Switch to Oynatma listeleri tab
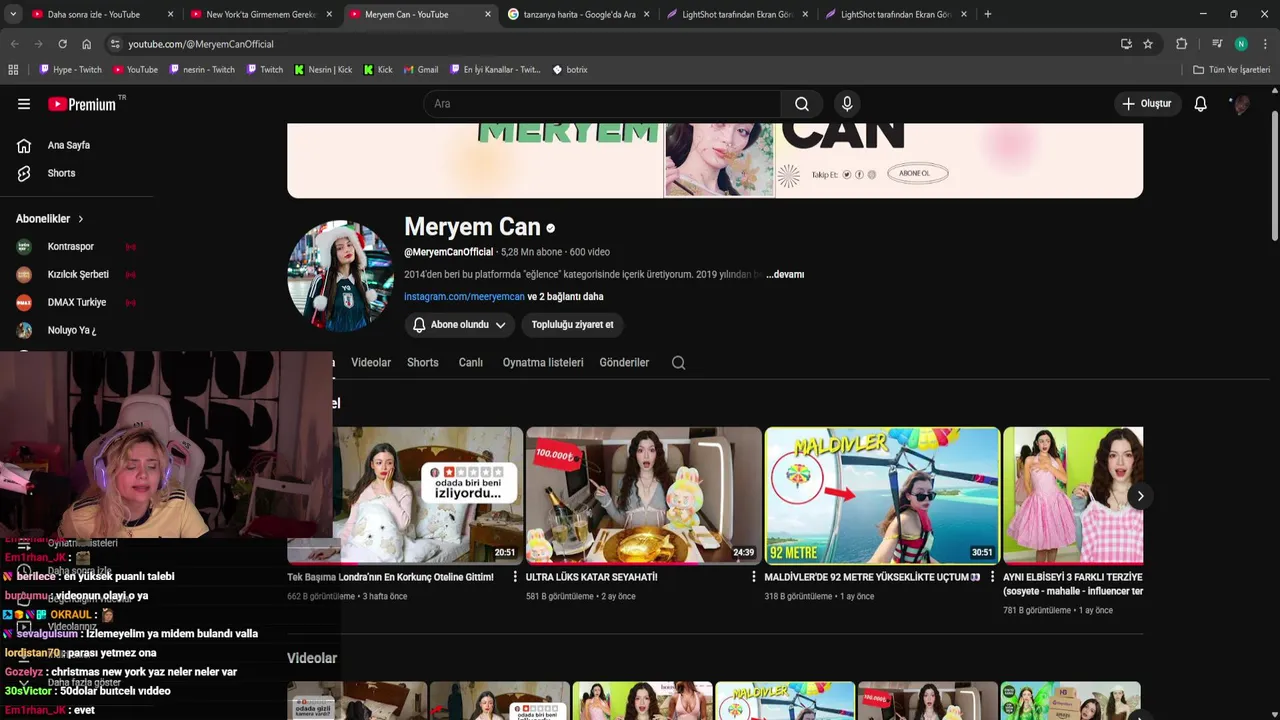Screen dimensions: 1280x720 543,363
